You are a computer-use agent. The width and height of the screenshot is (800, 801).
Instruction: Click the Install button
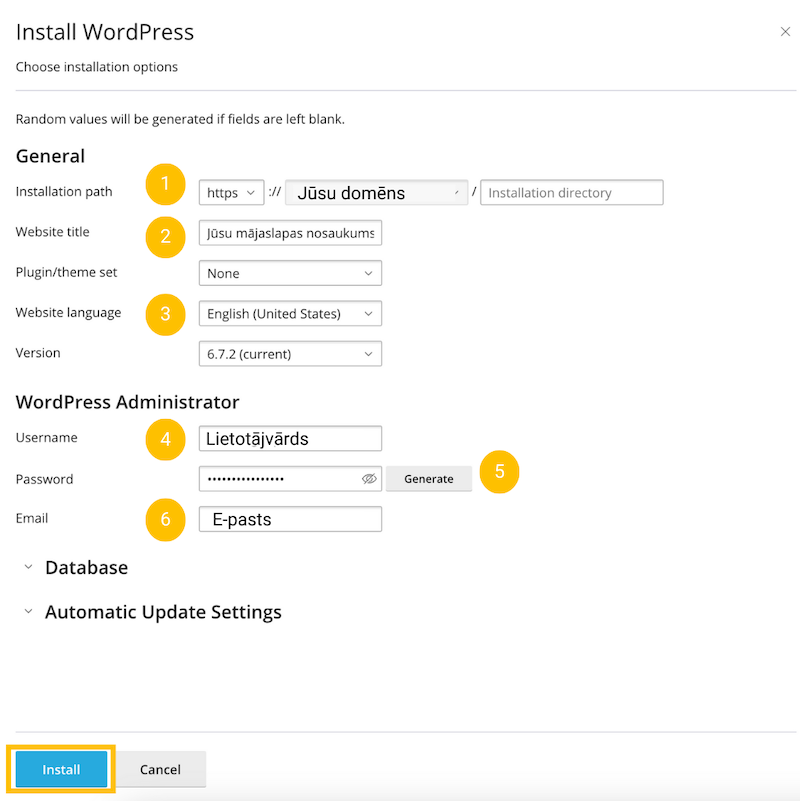[61, 770]
